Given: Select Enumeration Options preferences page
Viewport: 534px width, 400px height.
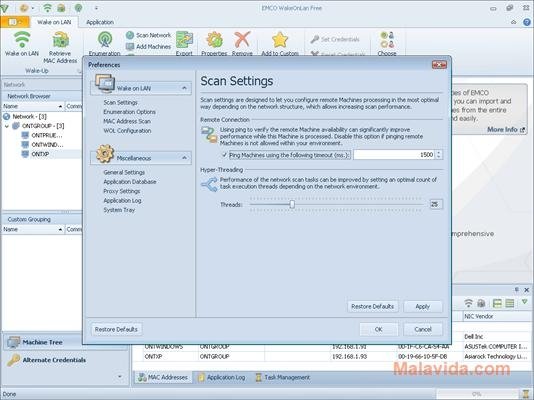Looking at the screenshot, I should pos(129,112).
